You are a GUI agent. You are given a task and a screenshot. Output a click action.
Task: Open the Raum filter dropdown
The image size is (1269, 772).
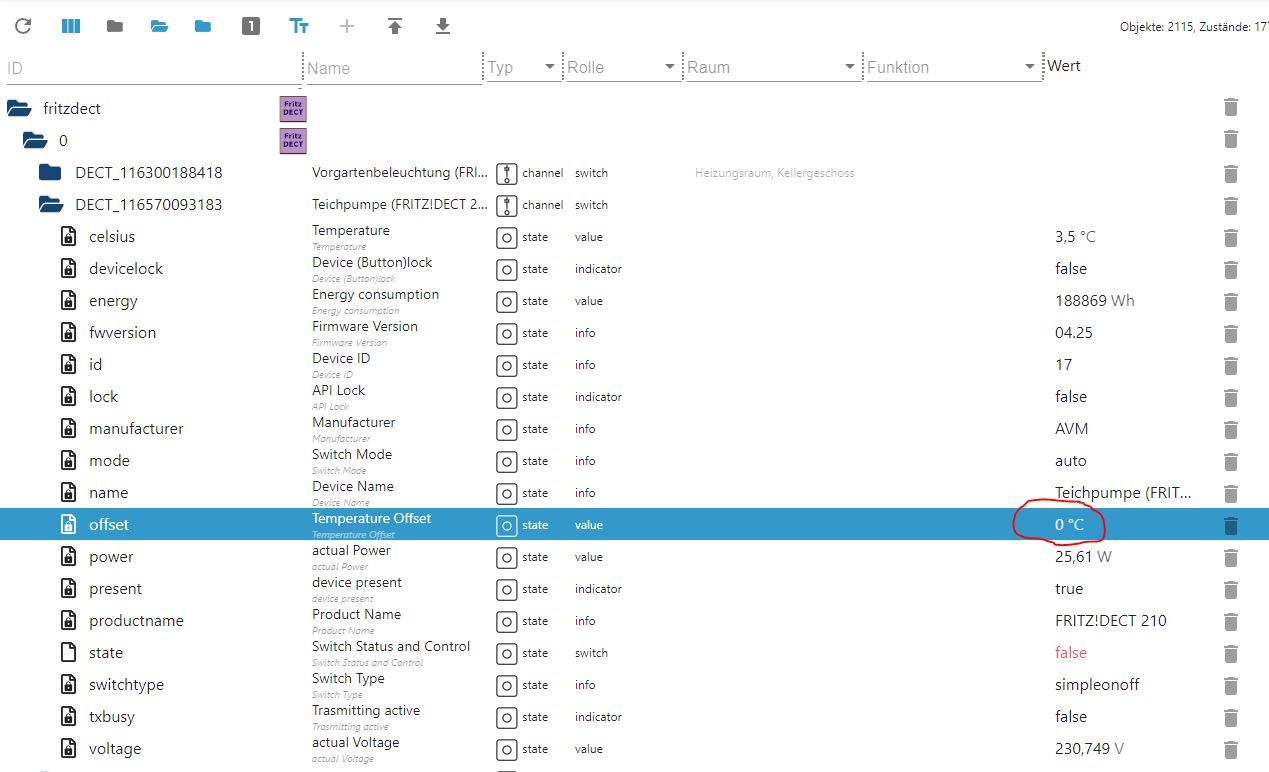click(850, 67)
